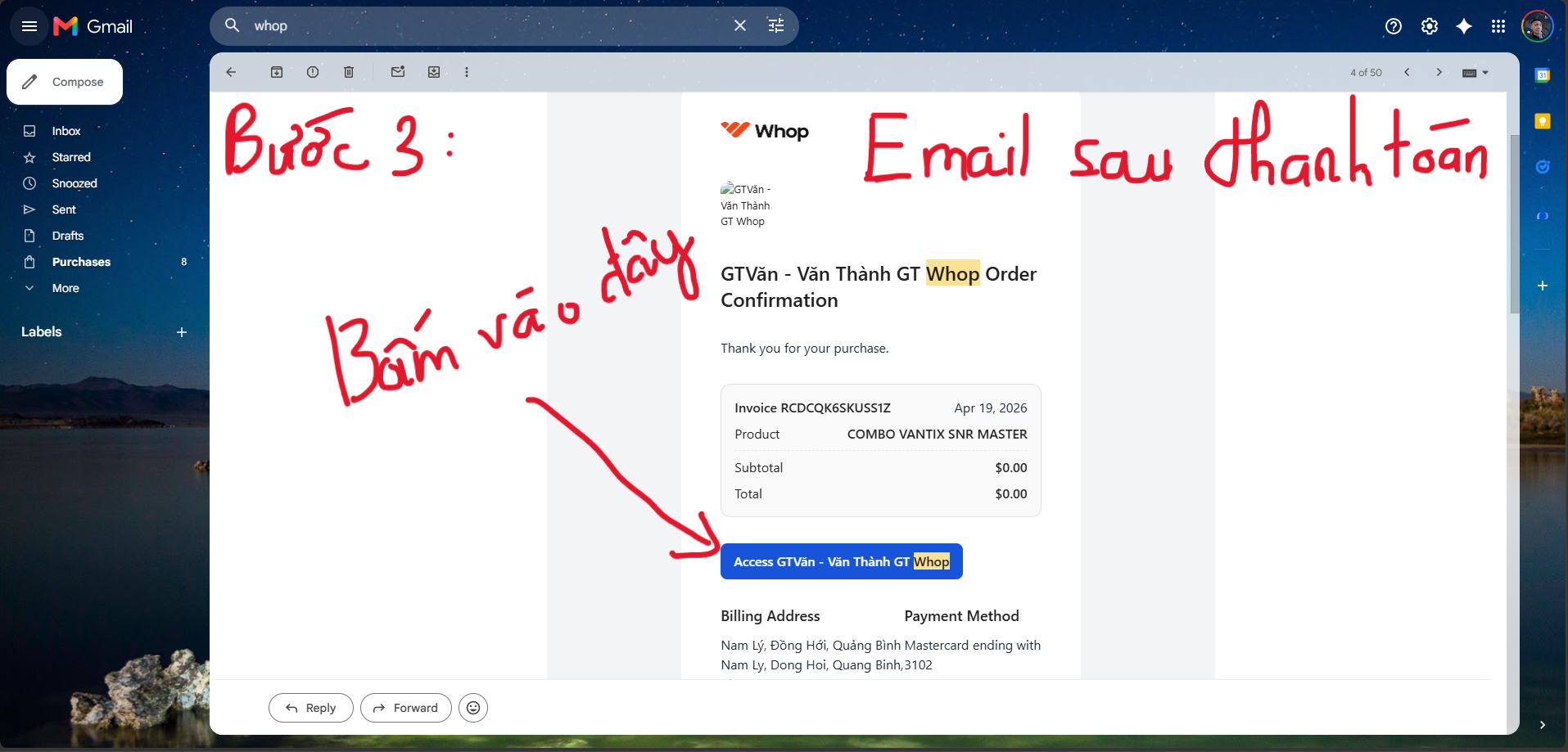The image size is (1568, 752).
Task: Click the Reply button
Action: 311,708
